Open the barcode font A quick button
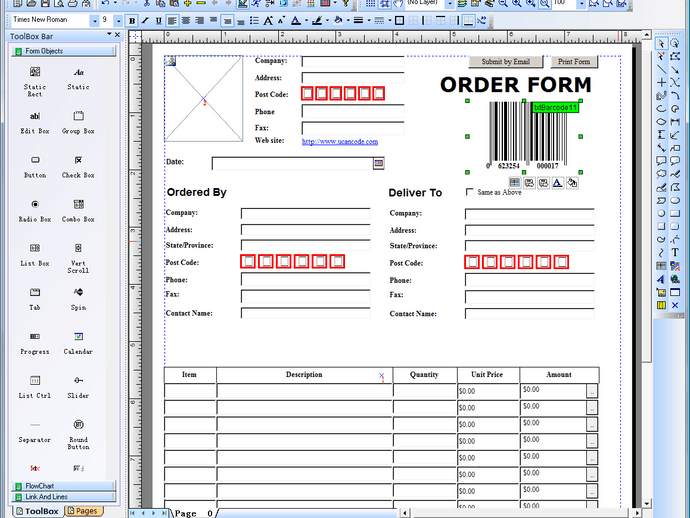 [x=558, y=183]
